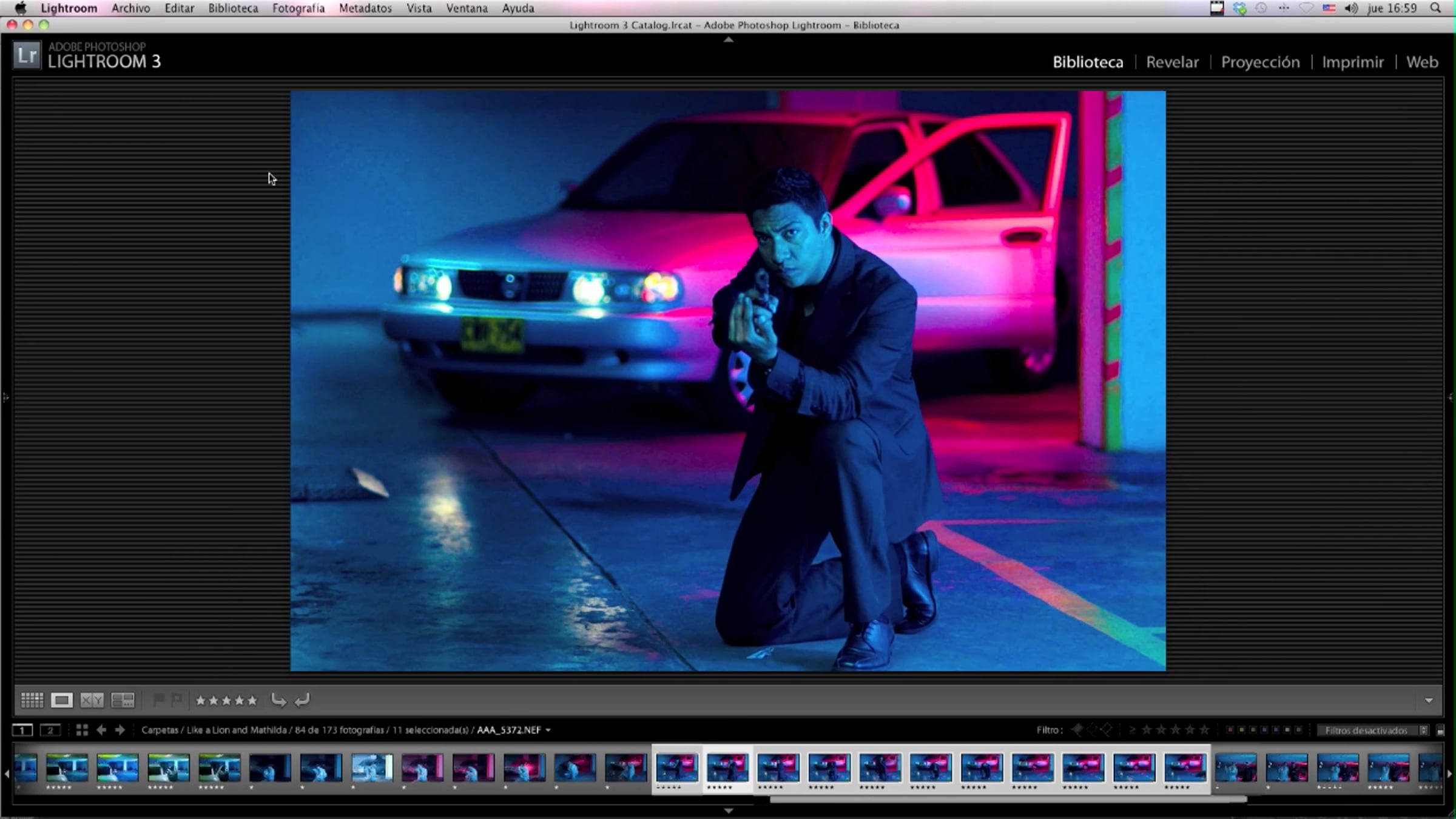
Task: Click main window button 1
Action: tap(22, 730)
